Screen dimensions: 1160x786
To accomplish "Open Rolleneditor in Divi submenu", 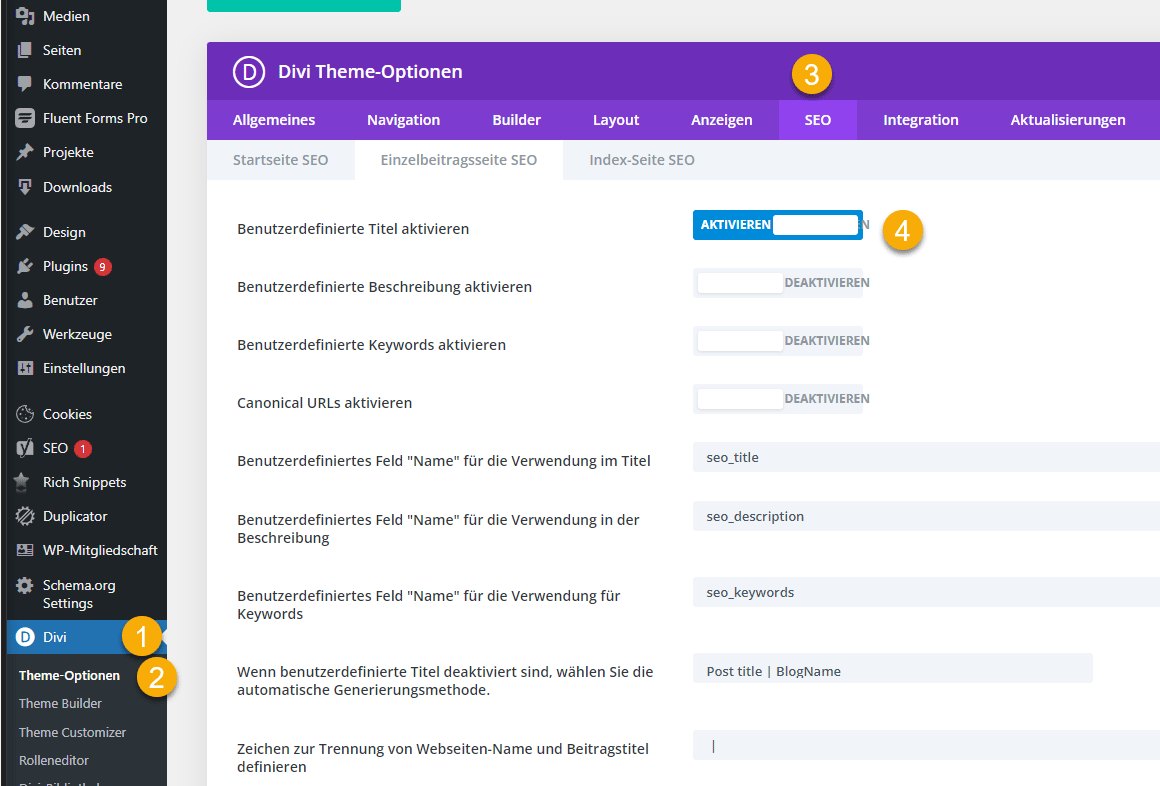I will [x=54, y=761].
